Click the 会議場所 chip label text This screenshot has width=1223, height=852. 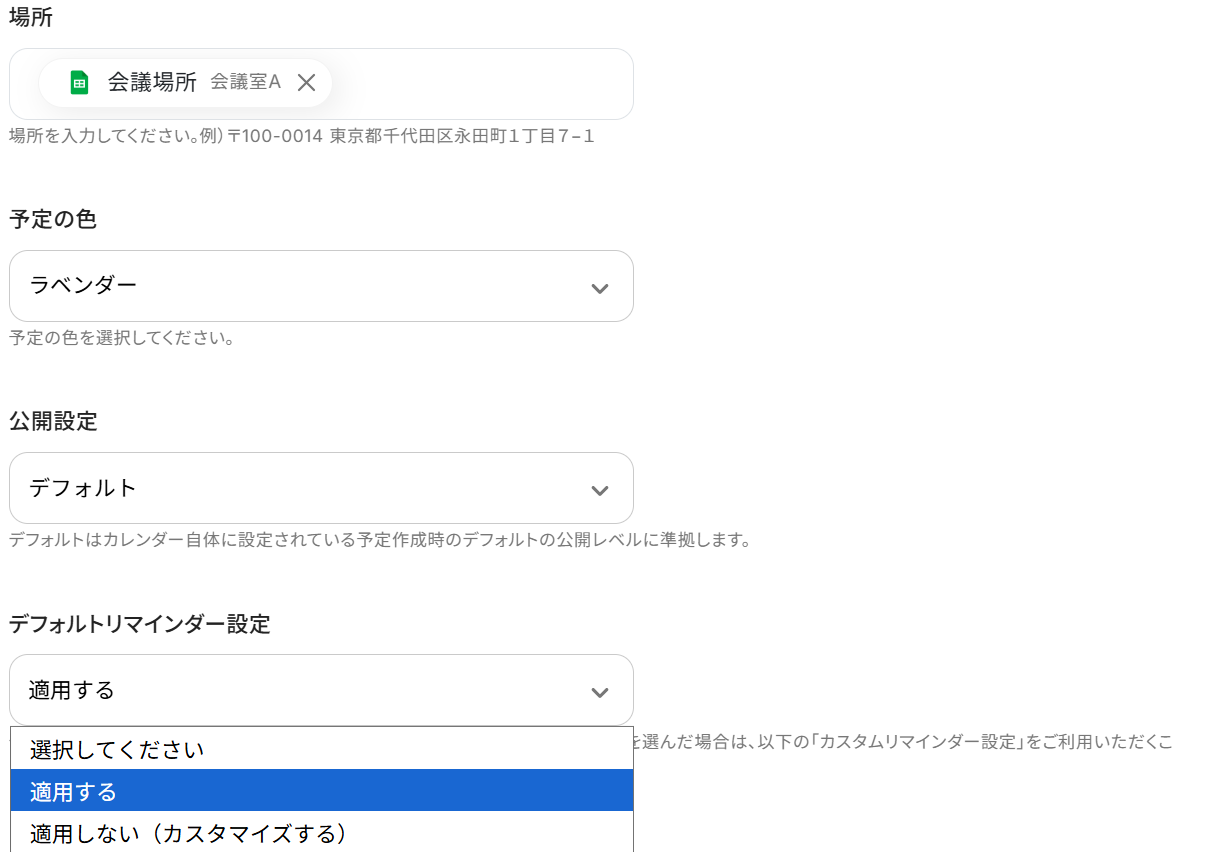pyautogui.click(x=152, y=83)
